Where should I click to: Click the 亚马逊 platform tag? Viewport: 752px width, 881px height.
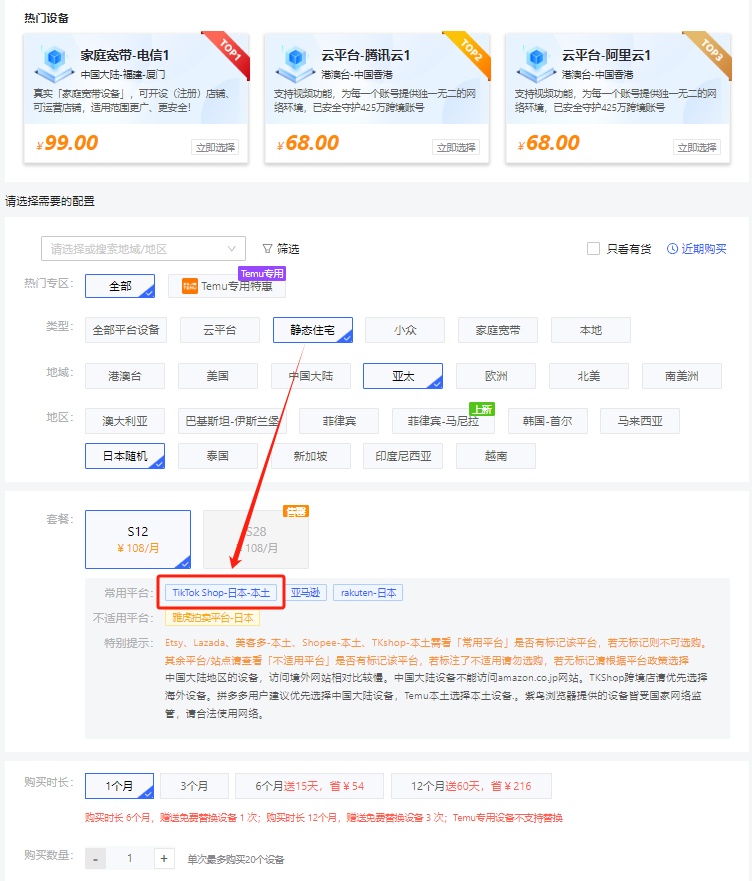click(305, 593)
